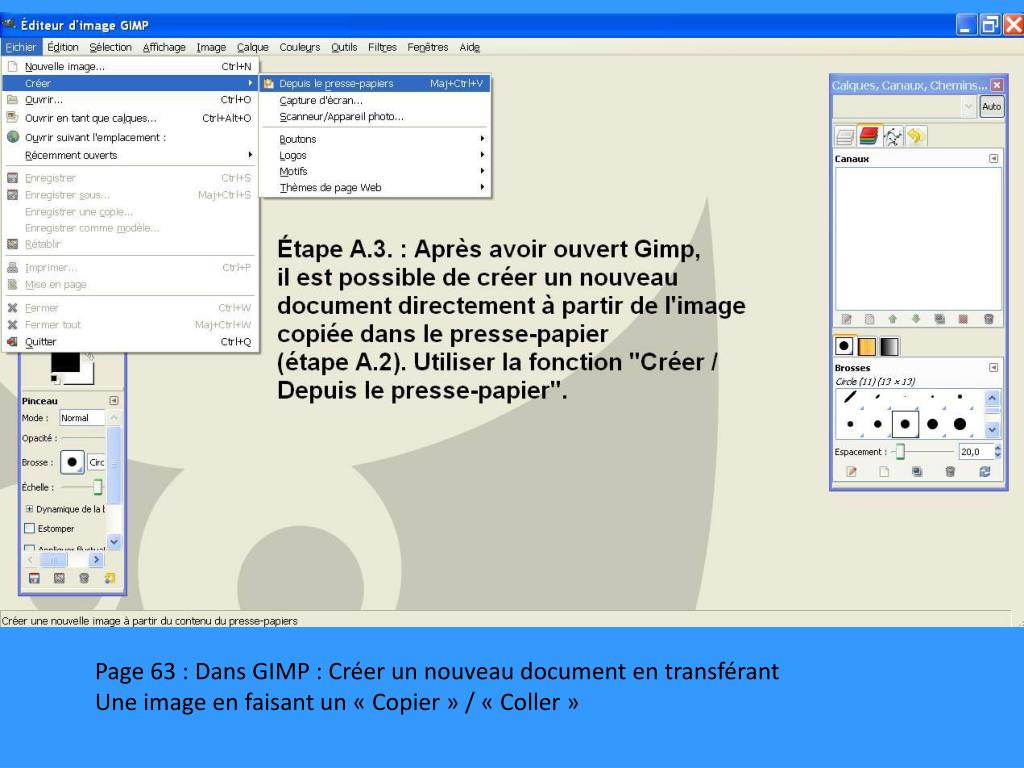Click the new channel icon under Canaux
The height and width of the screenshot is (768, 1024).
point(869,319)
